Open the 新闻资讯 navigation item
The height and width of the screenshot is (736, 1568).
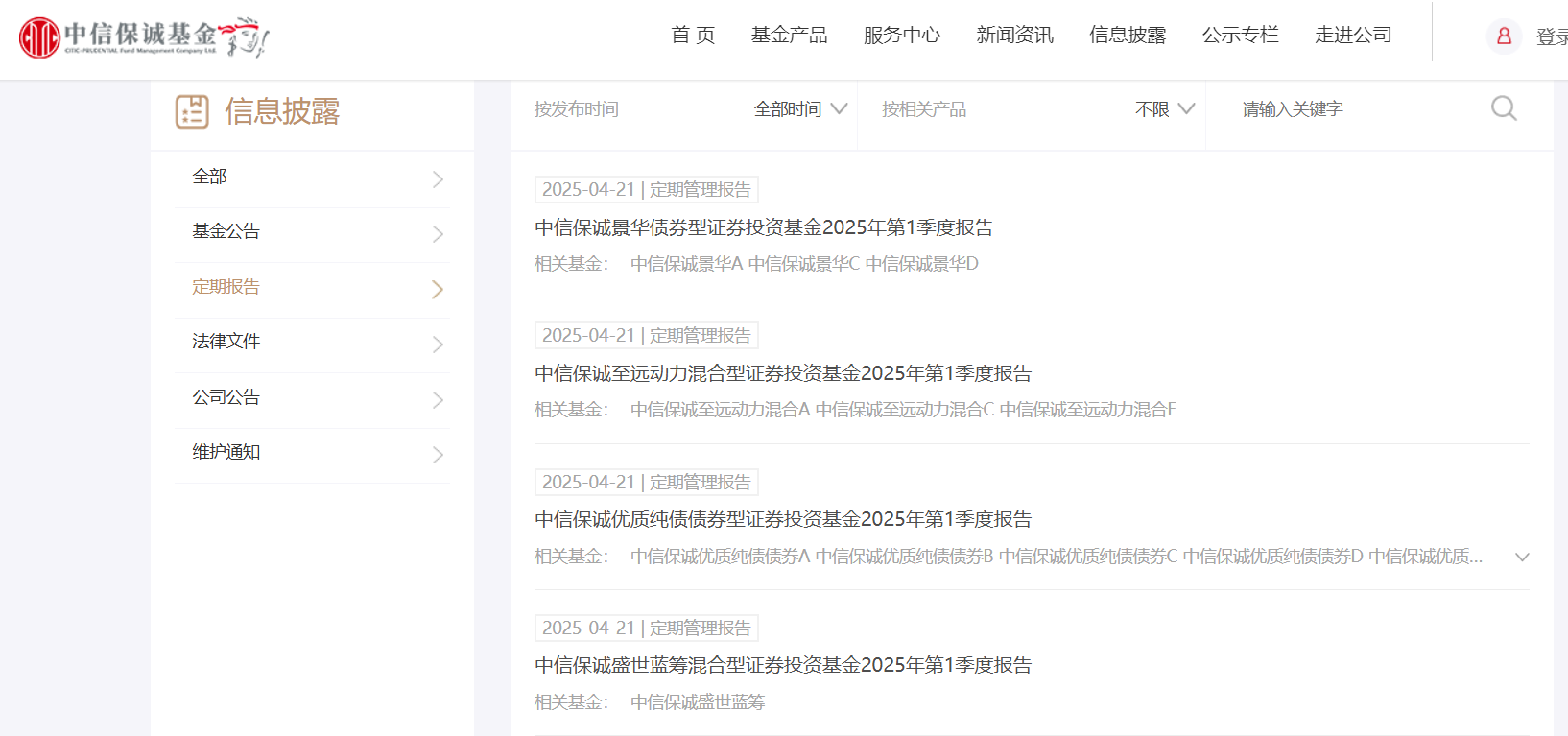tap(1014, 36)
